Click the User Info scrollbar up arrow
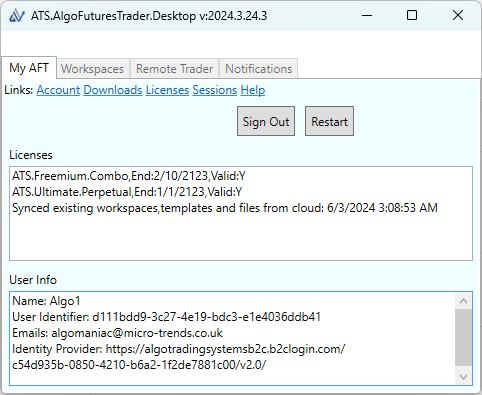 point(463,301)
